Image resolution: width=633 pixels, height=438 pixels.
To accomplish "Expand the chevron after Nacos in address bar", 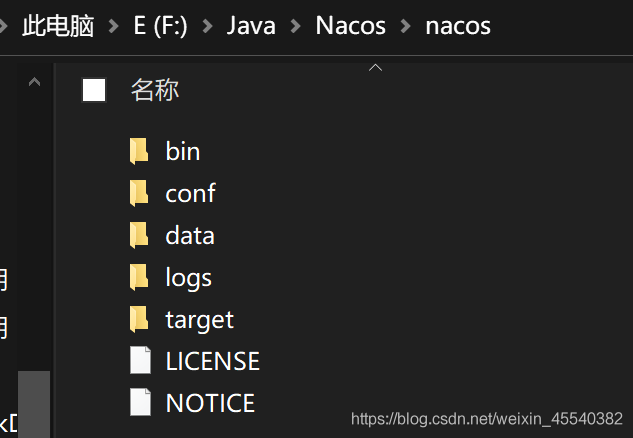I will coord(406,26).
